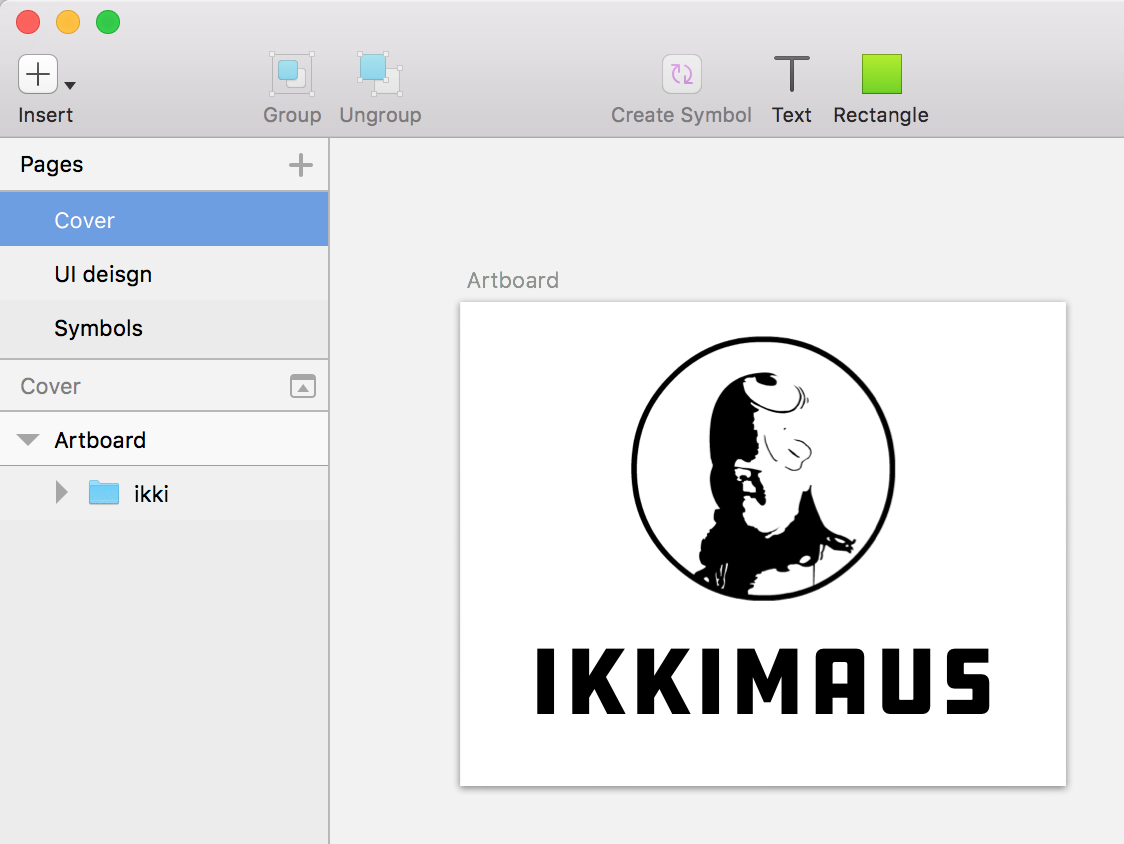The image size is (1124, 844).
Task: Open the UI deisgn page
Action: click(x=164, y=274)
